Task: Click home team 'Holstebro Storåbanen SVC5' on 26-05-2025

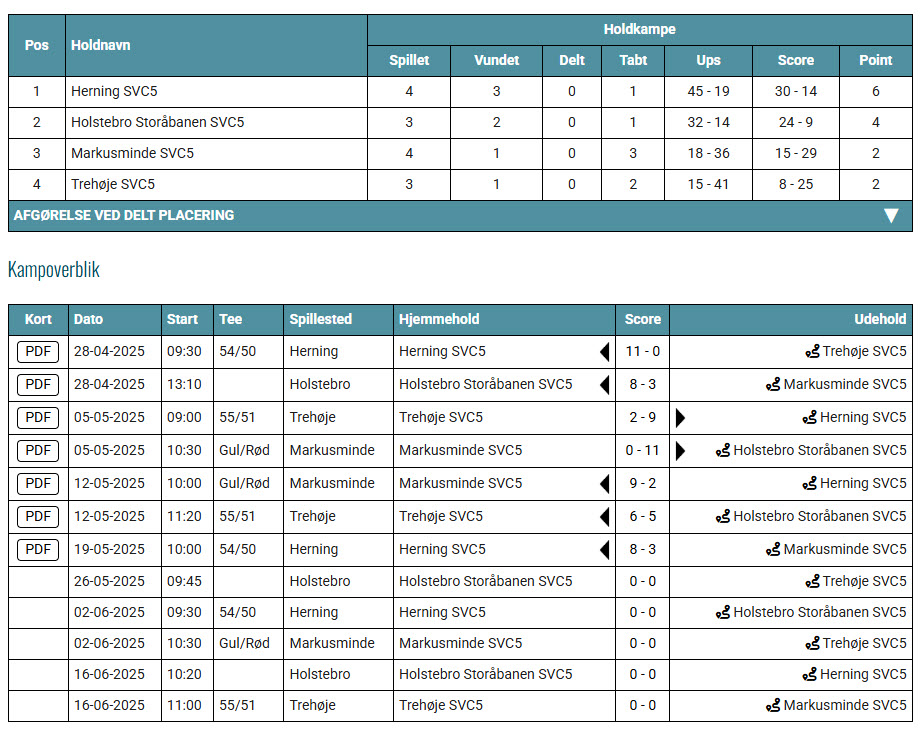Action: [x=486, y=582]
